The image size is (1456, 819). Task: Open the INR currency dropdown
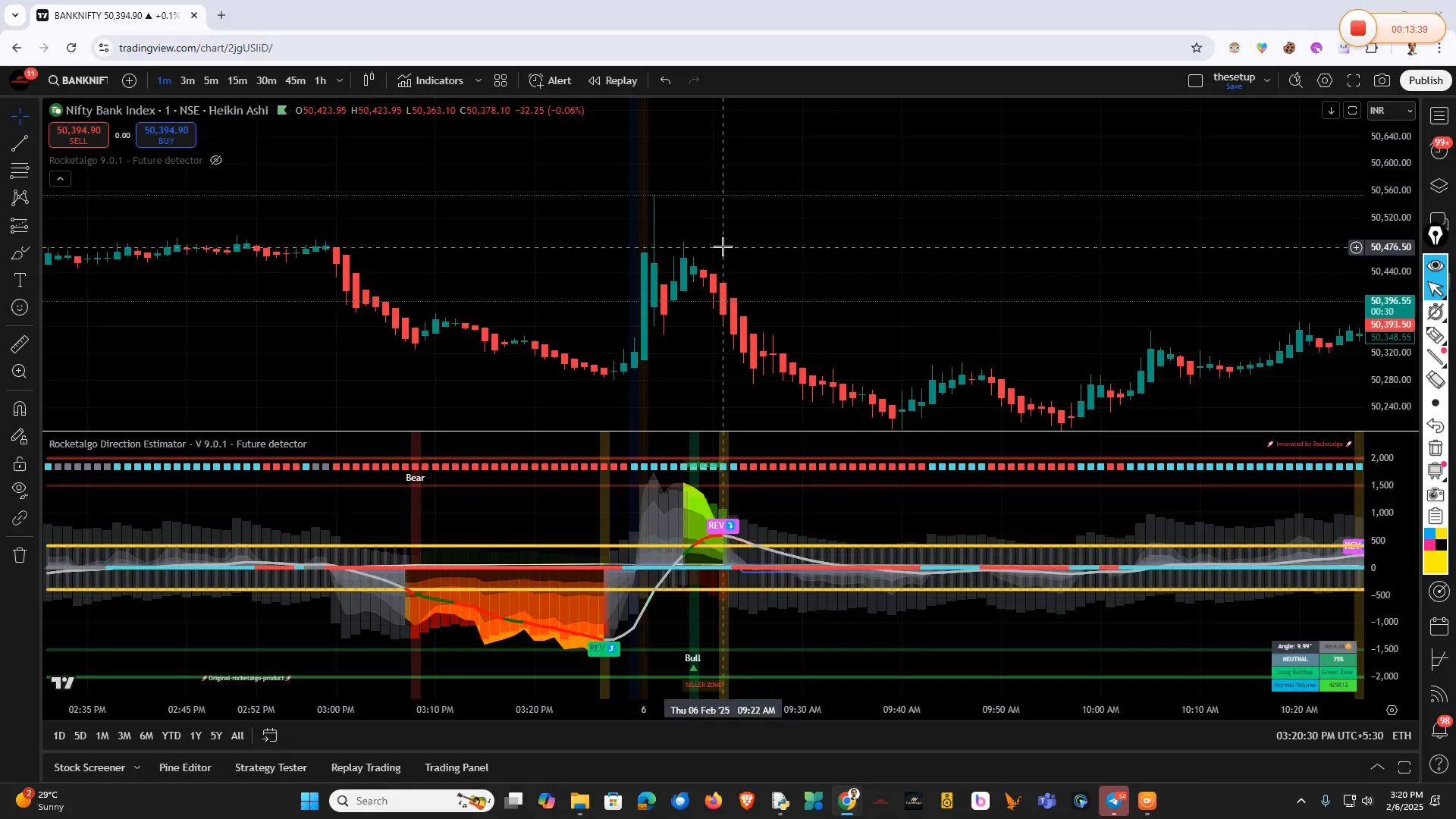pos(1391,111)
